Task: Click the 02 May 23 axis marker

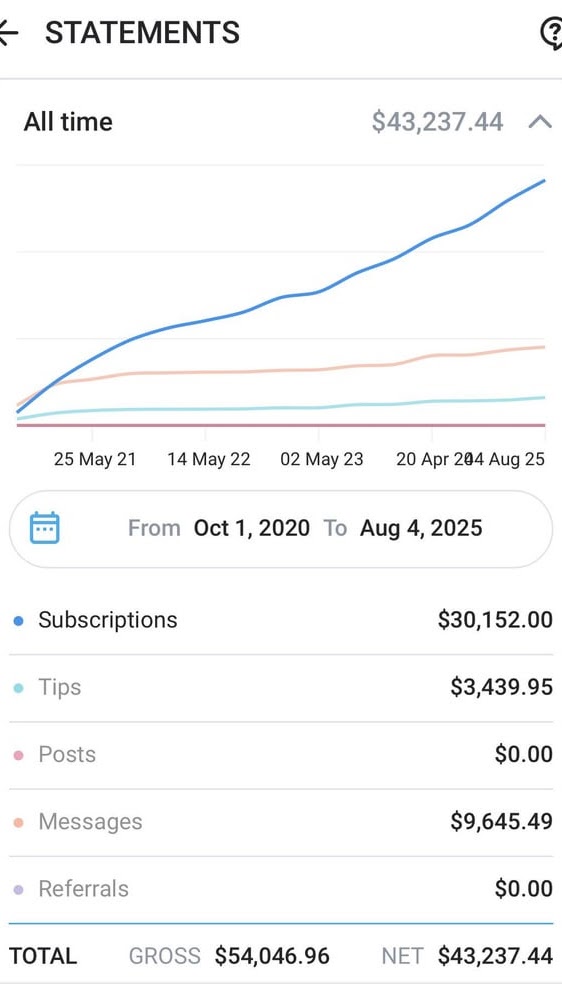Action: tap(321, 459)
